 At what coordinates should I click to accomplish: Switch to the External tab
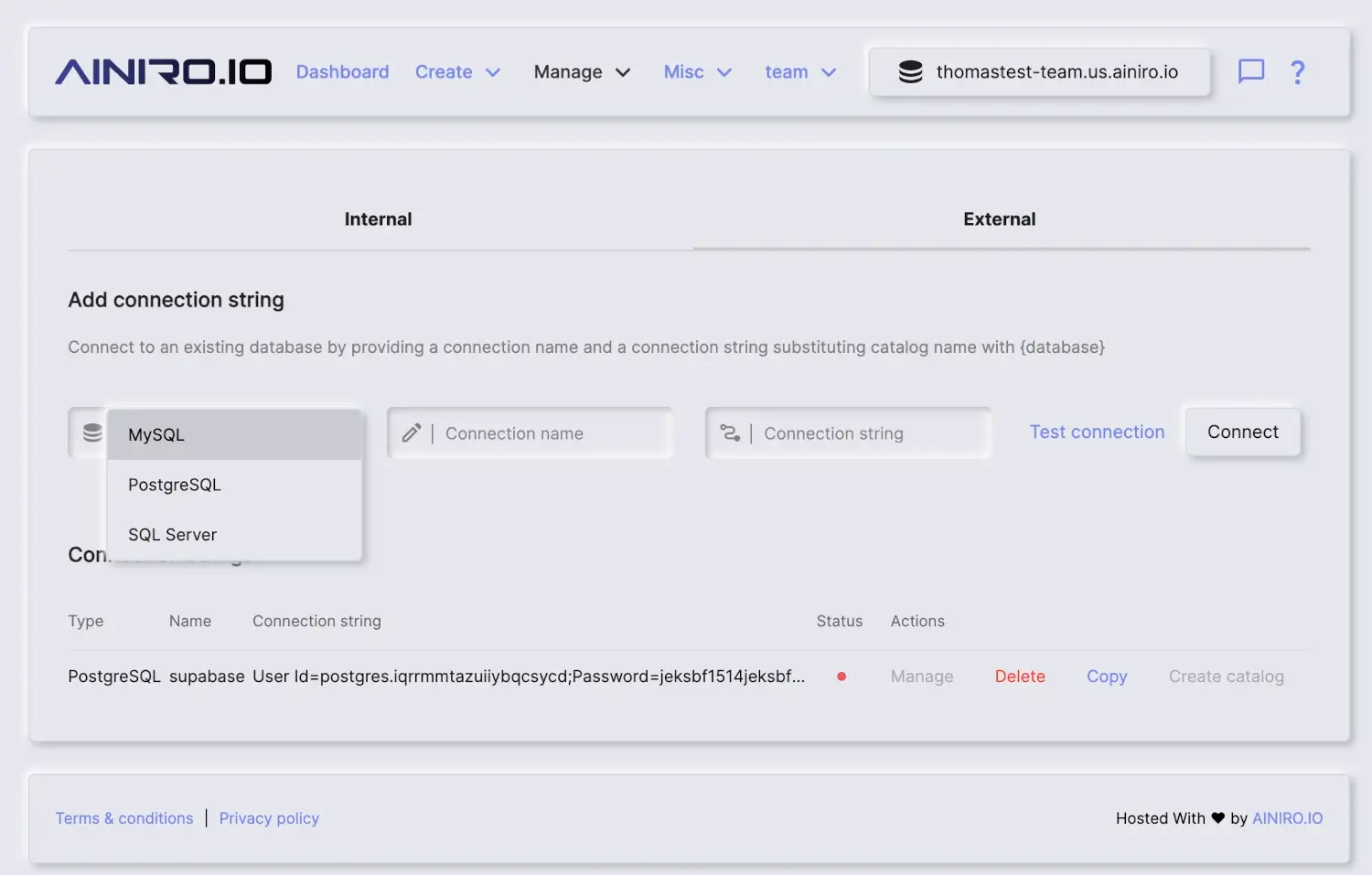pyautogui.click(x=1000, y=219)
